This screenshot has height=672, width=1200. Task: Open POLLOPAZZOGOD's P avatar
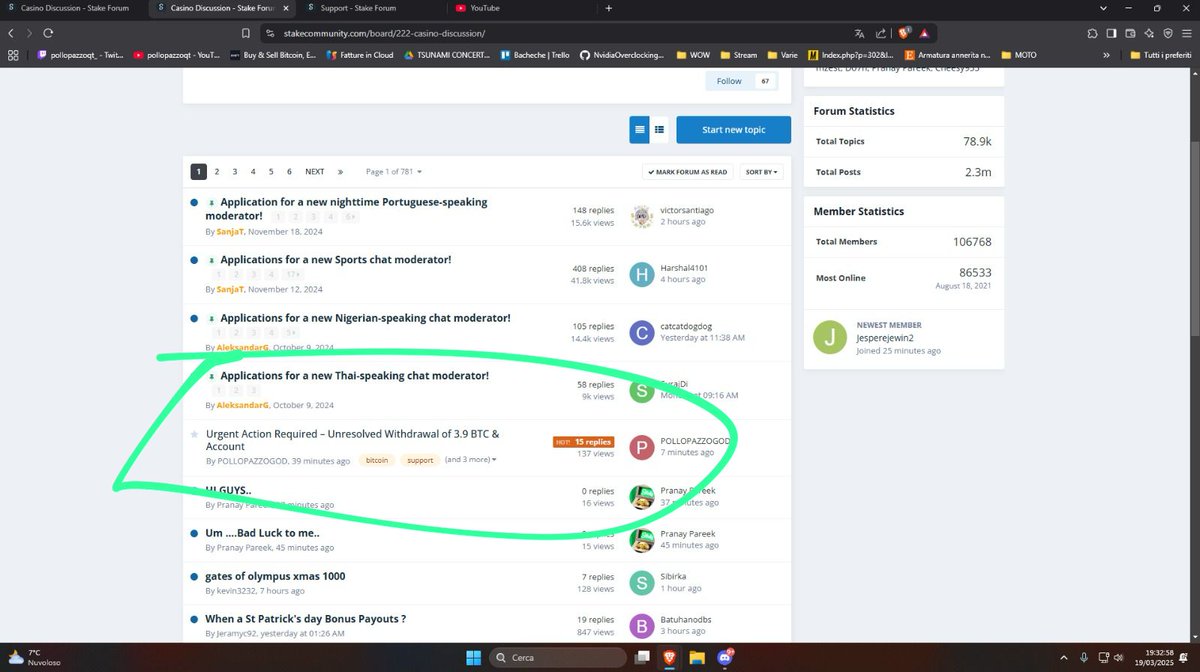(x=642, y=447)
